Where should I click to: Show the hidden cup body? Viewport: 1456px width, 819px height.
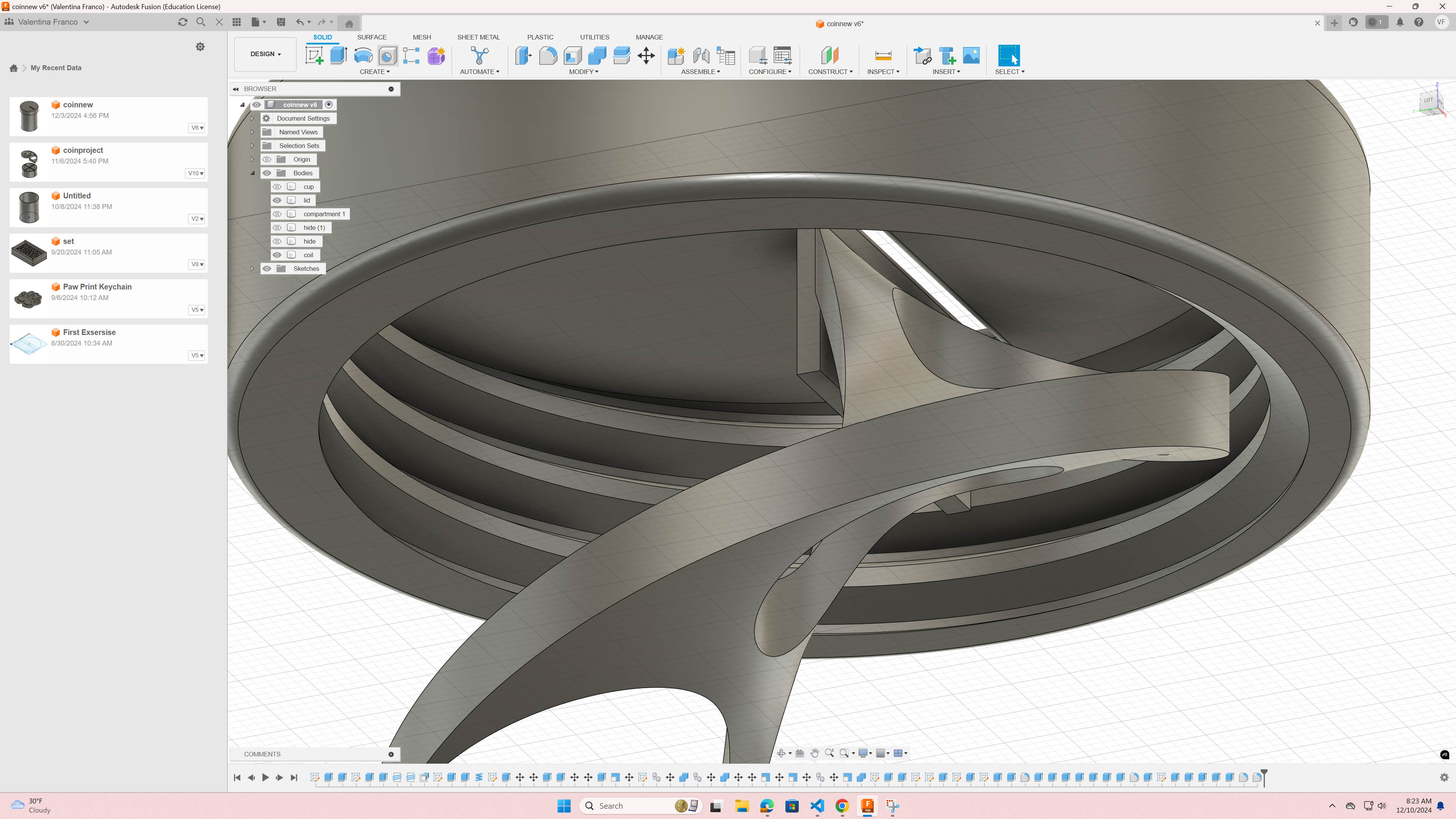point(277,187)
